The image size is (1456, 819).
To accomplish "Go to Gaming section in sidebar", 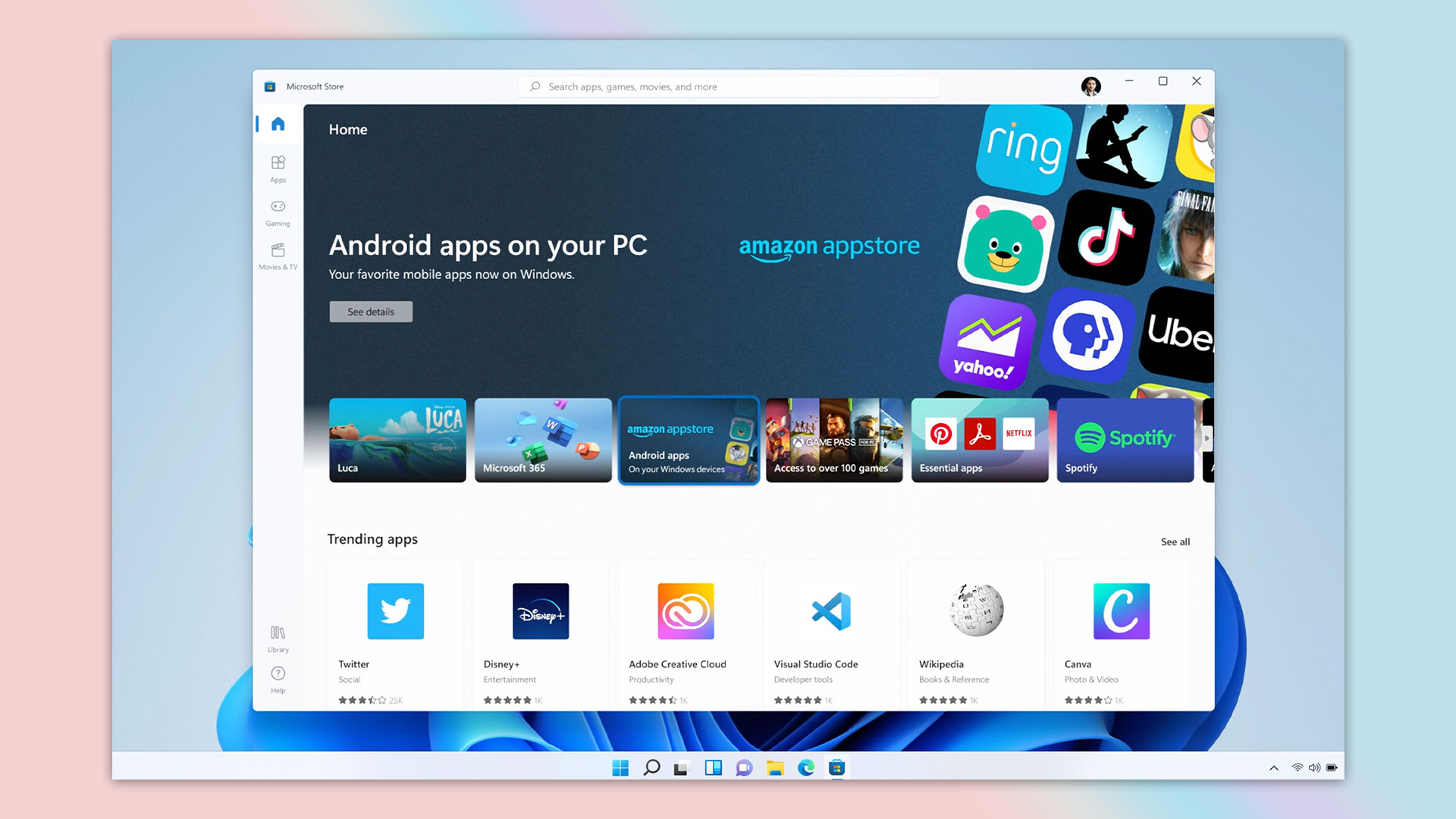I will (x=278, y=212).
